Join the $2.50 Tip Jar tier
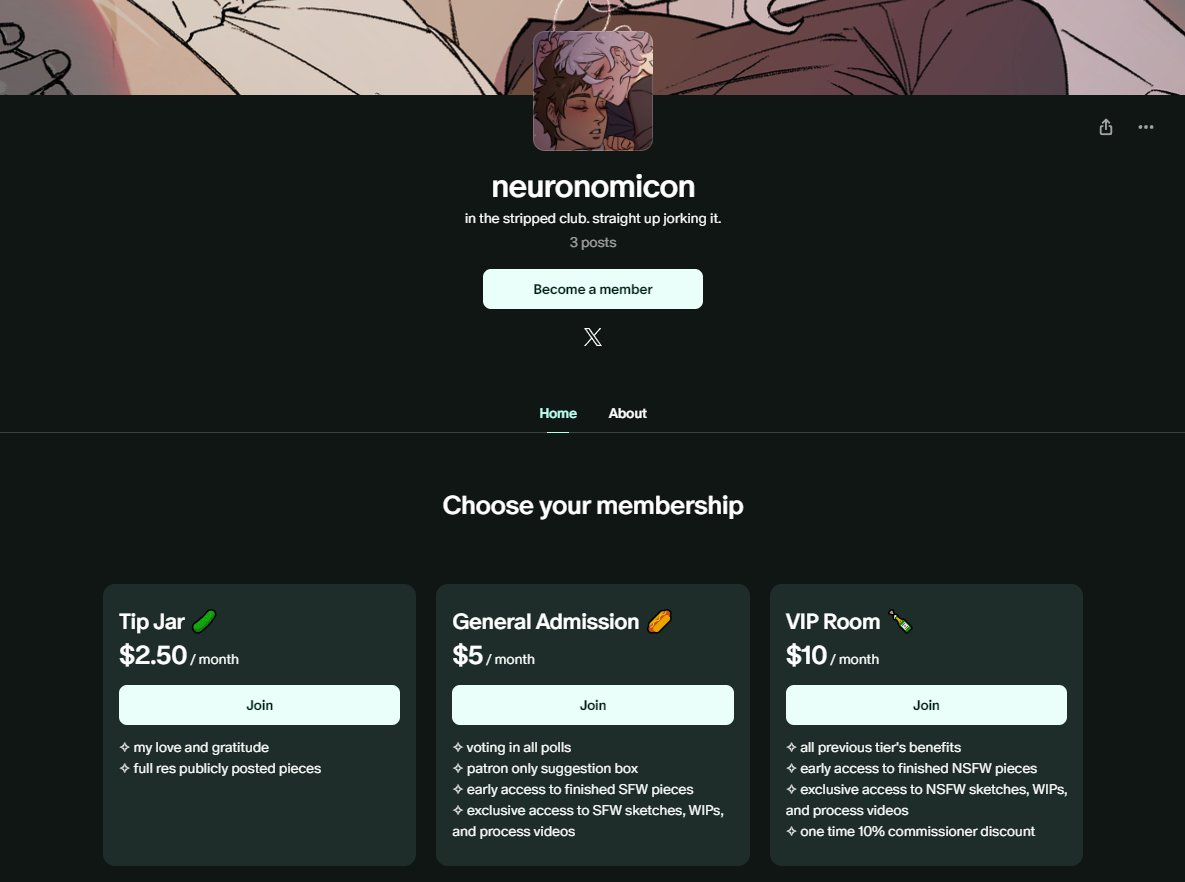 pos(259,705)
